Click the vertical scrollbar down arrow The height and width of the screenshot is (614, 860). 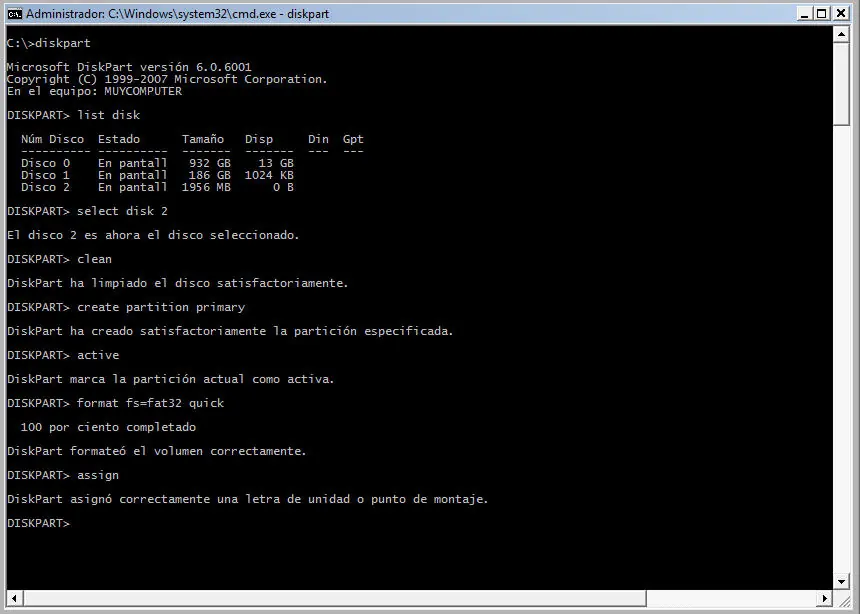tap(841, 581)
